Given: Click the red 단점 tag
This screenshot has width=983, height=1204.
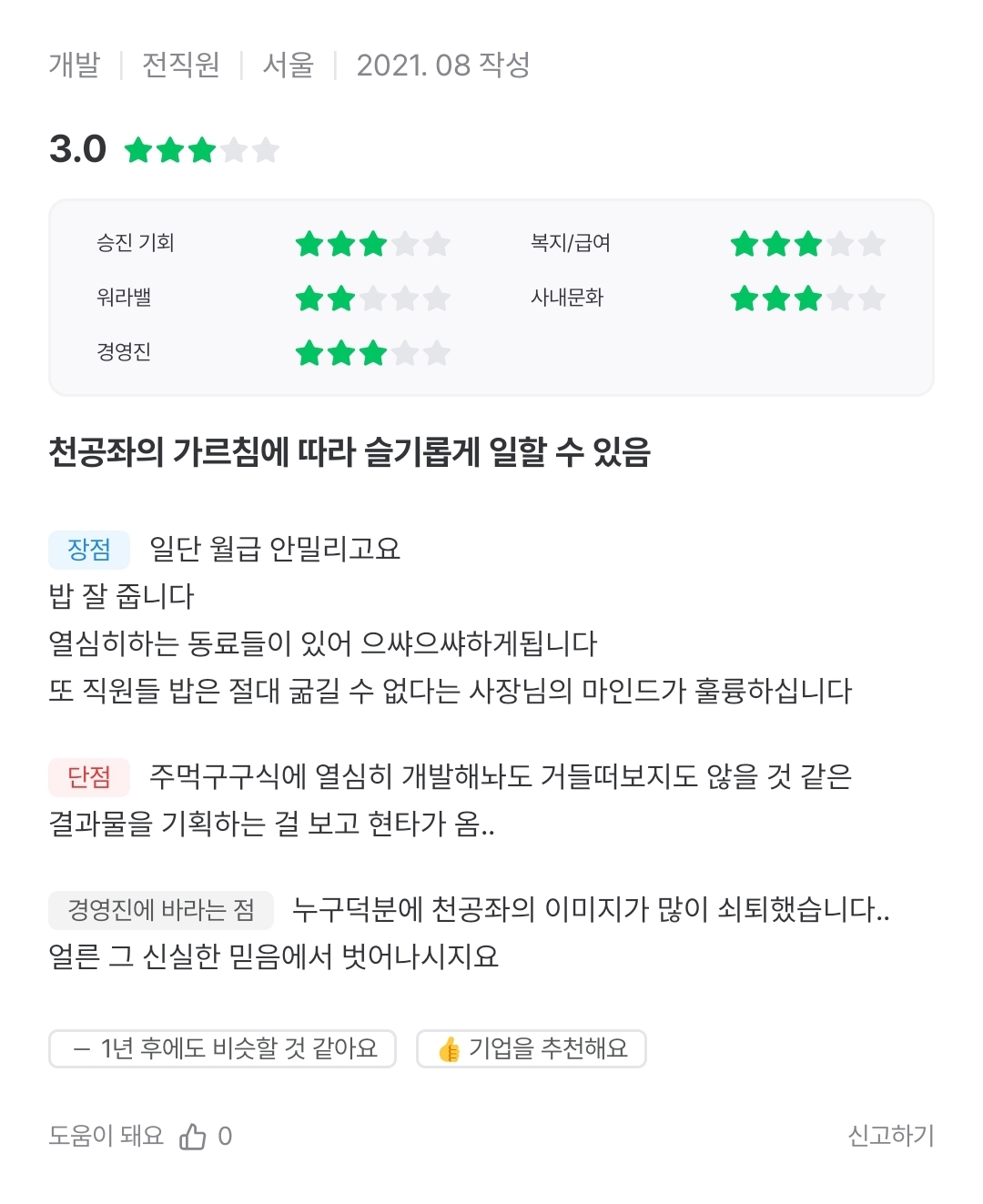Looking at the screenshot, I should click(x=89, y=777).
